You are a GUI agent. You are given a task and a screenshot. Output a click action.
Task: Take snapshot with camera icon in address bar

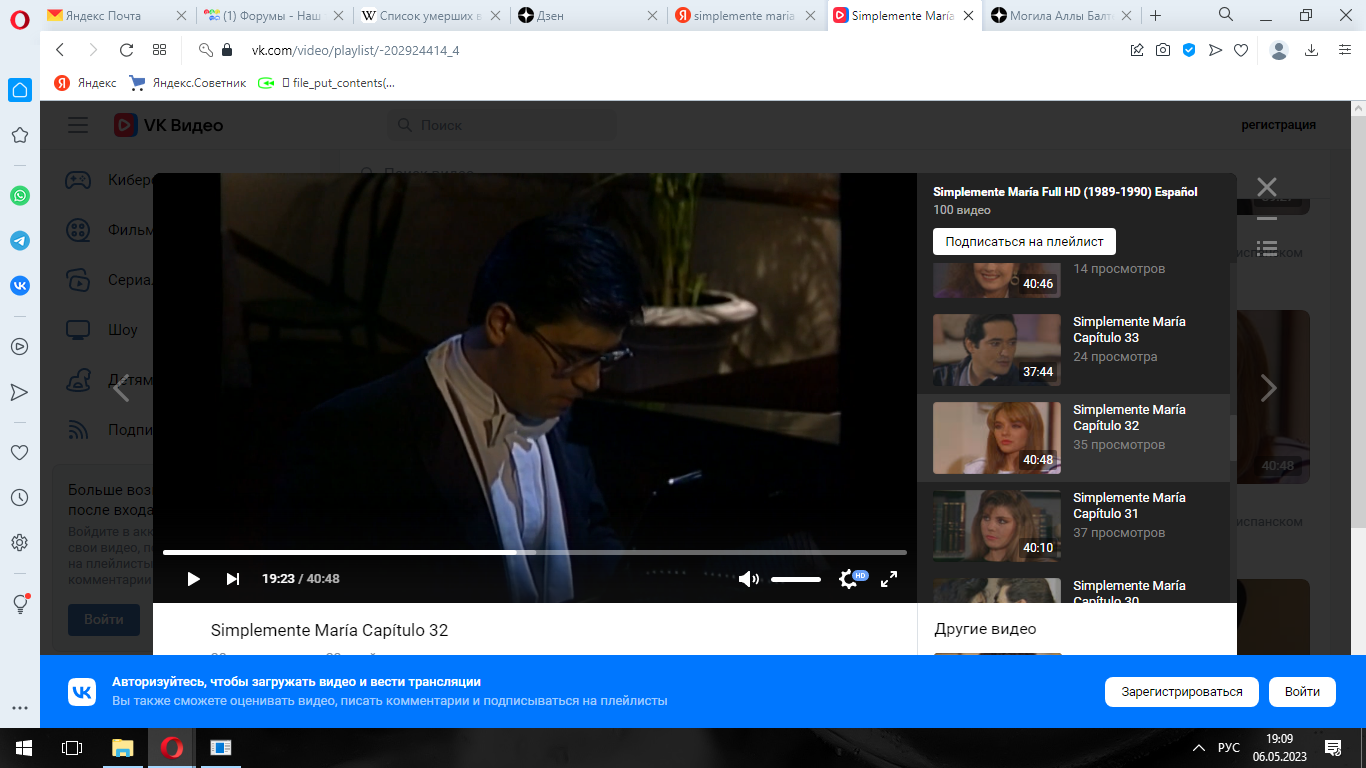[x=1163, y=50]
